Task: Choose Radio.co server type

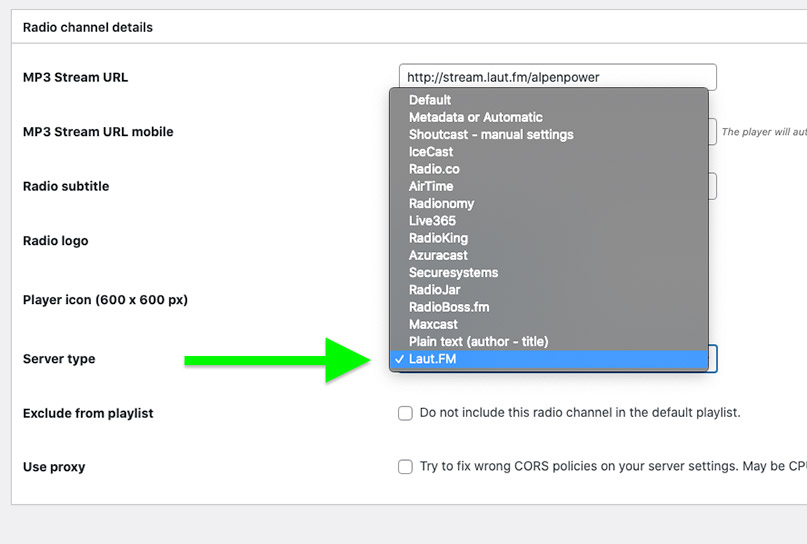Action: coord(434,169)
